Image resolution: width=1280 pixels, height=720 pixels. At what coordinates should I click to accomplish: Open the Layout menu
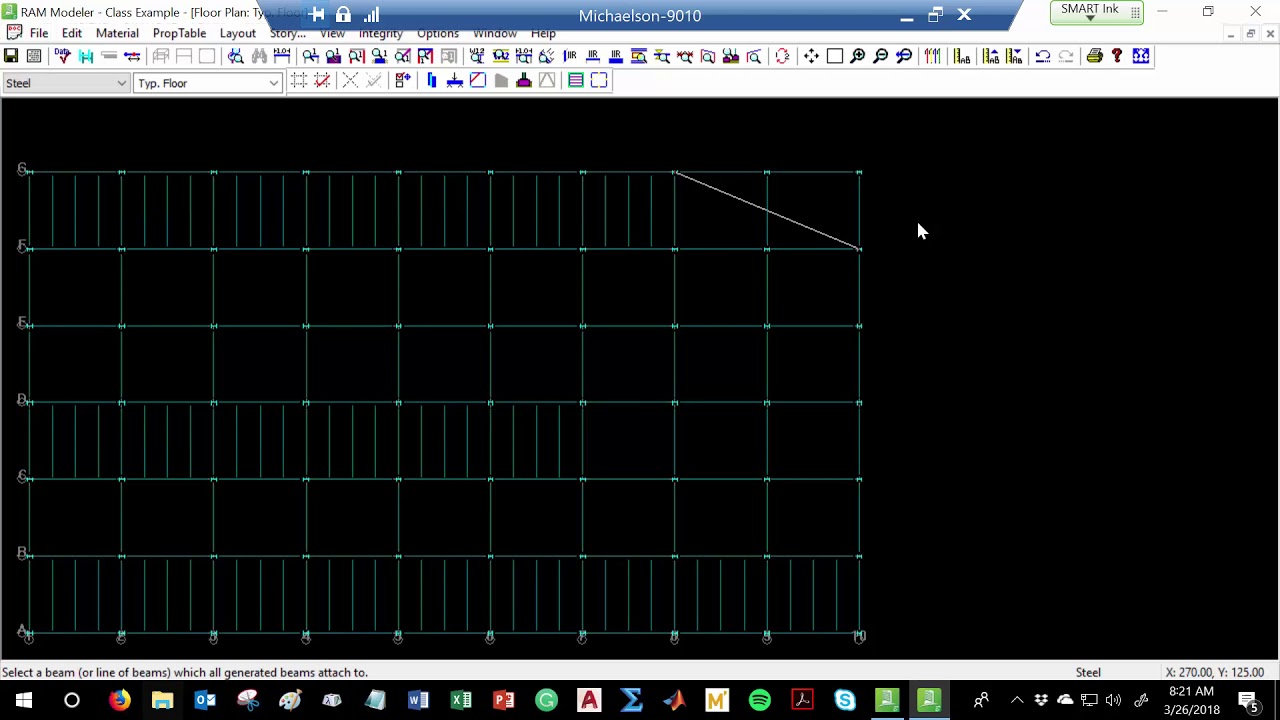238,33
